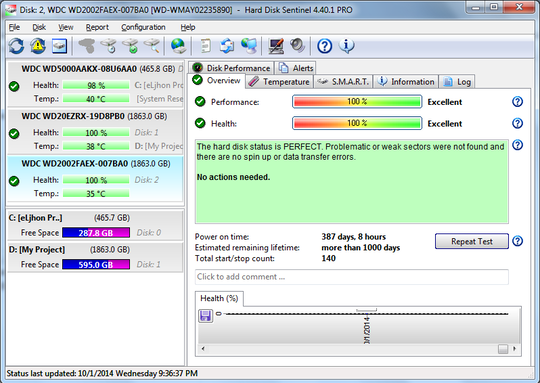Click the help icon next to Health rating
This screenshot has width=540, height=383.
click(517, 123)
